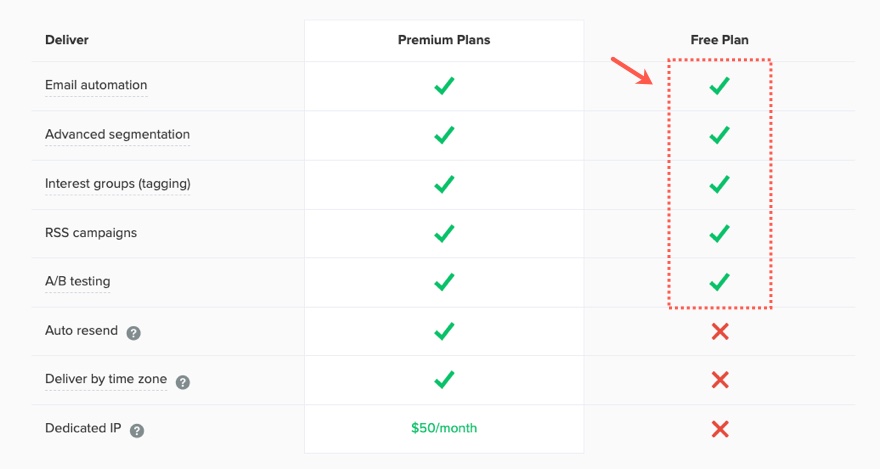Screen dimensions: 880x469
Task: Click the $50/month Dedicated IP price
Action: 444,428
